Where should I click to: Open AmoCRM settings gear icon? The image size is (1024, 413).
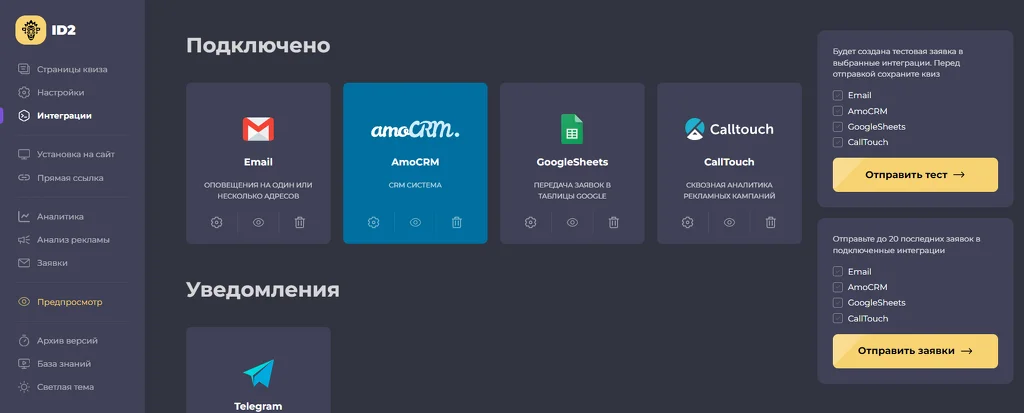pyautogui.click(x=374, y=222)
